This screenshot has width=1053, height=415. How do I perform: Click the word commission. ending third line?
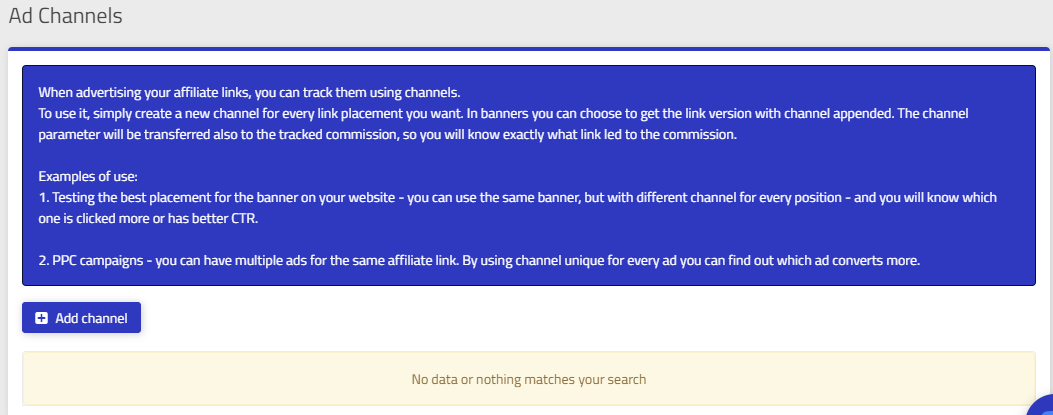click(x=705, y=134)
